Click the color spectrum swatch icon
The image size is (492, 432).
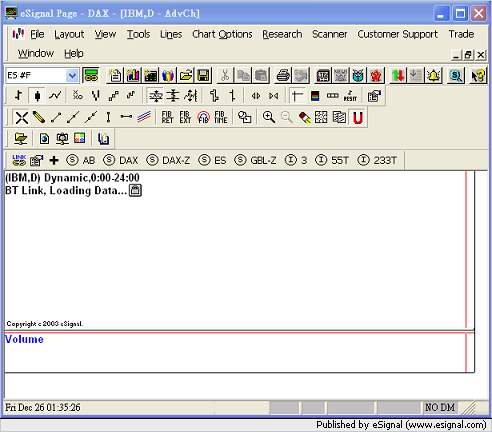(315, 96)
